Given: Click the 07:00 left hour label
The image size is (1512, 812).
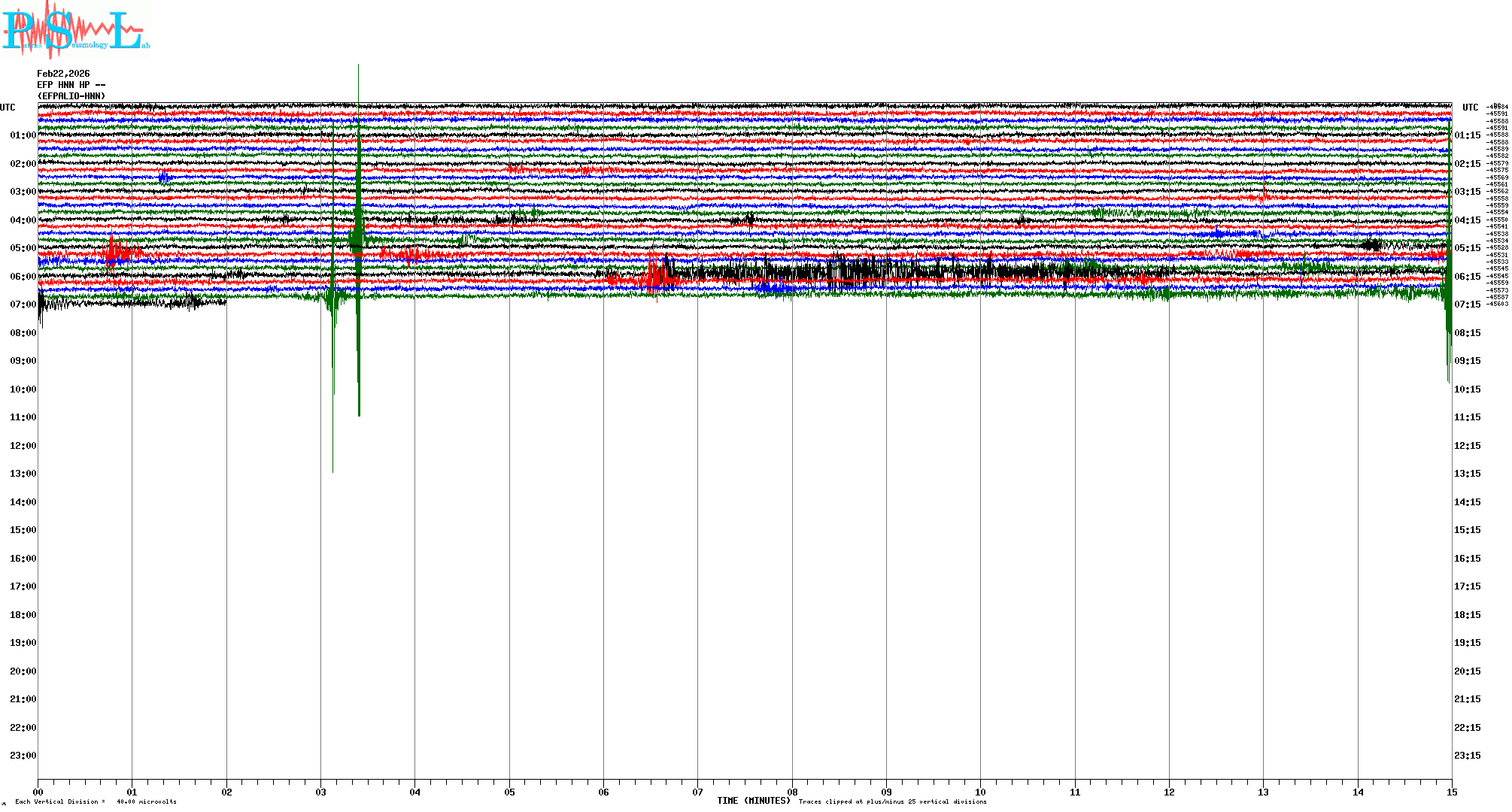Looking at the screenshot, I should pyautogui.click(x=23, y=304).
